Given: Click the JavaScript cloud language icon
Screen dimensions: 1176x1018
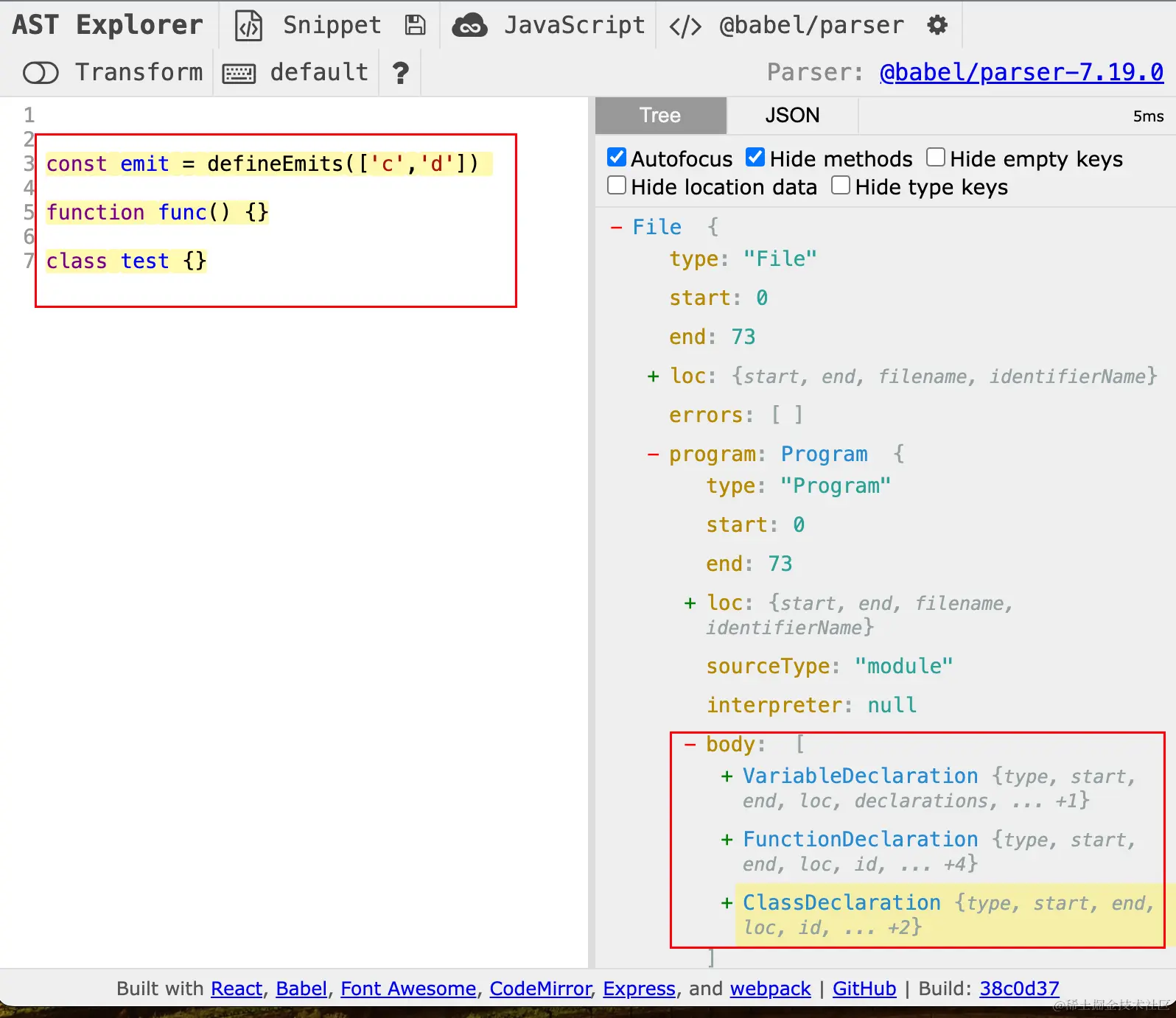Looking at the screenshot, I should click(469, 26).
